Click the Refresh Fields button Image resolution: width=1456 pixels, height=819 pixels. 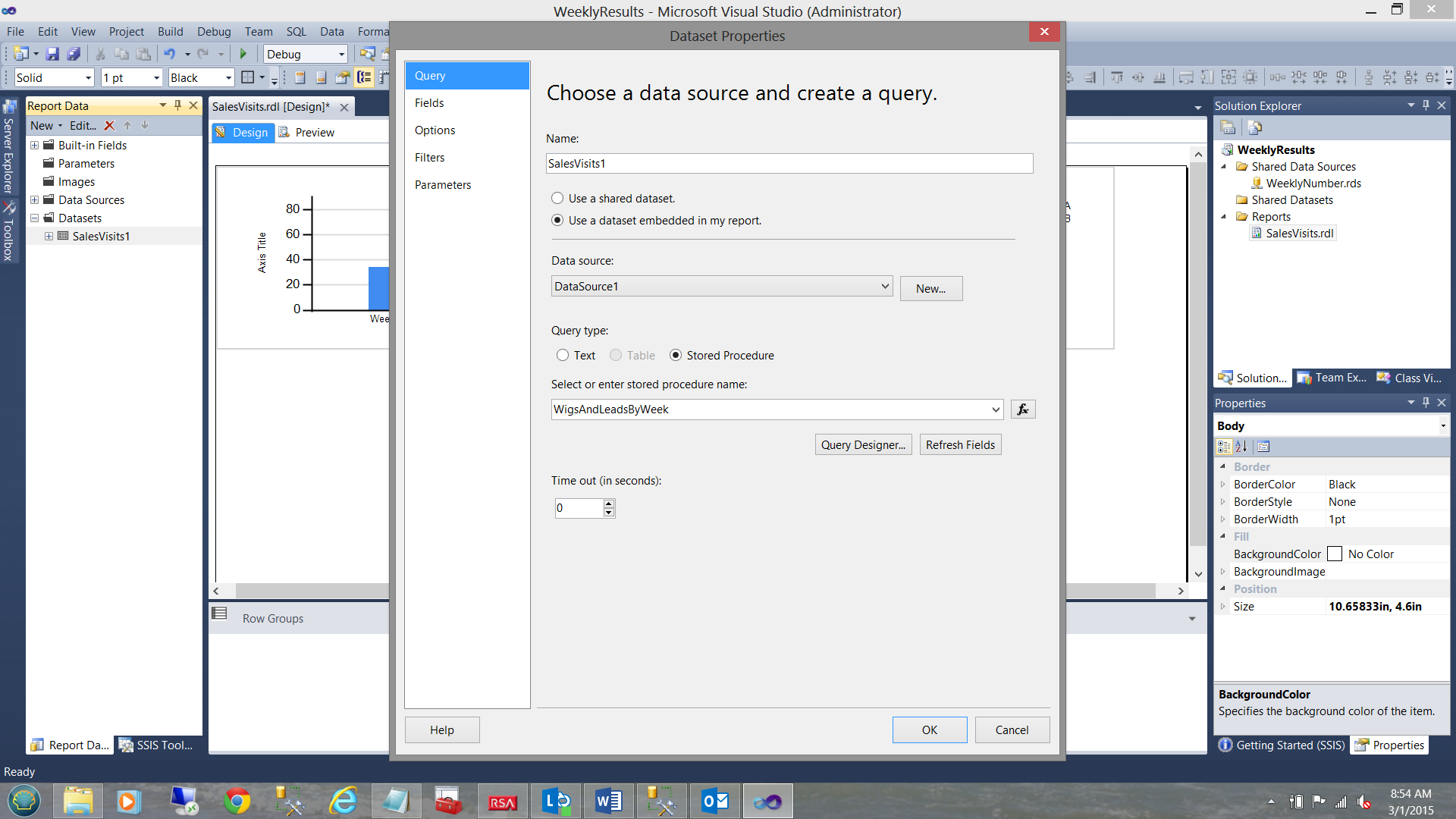pos(960,445)
